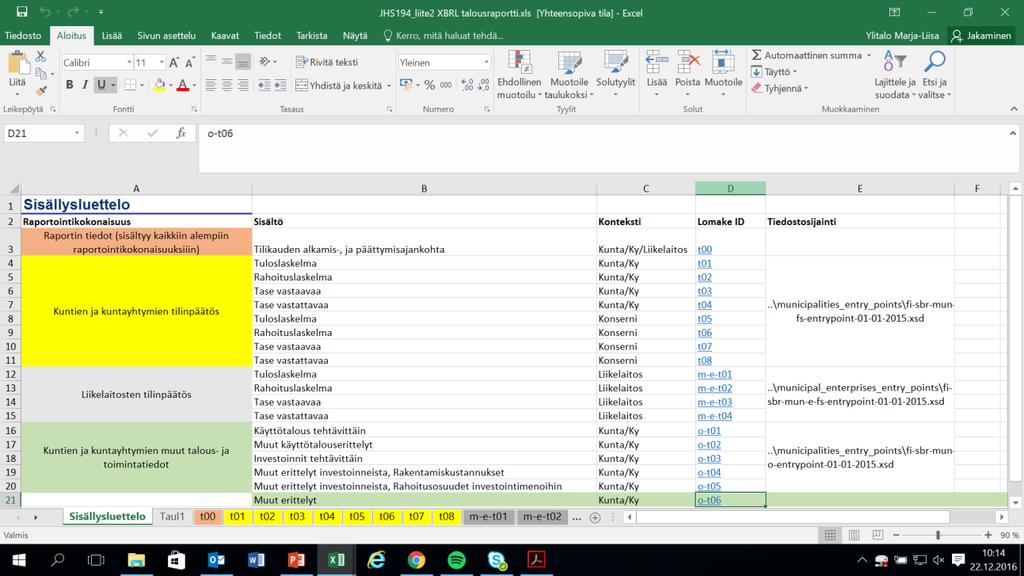Open Merge and Center (Yhdistä ja keskitä) dropdown arrow
Screen dimensions: 1024x576
[x=389, y=86]
